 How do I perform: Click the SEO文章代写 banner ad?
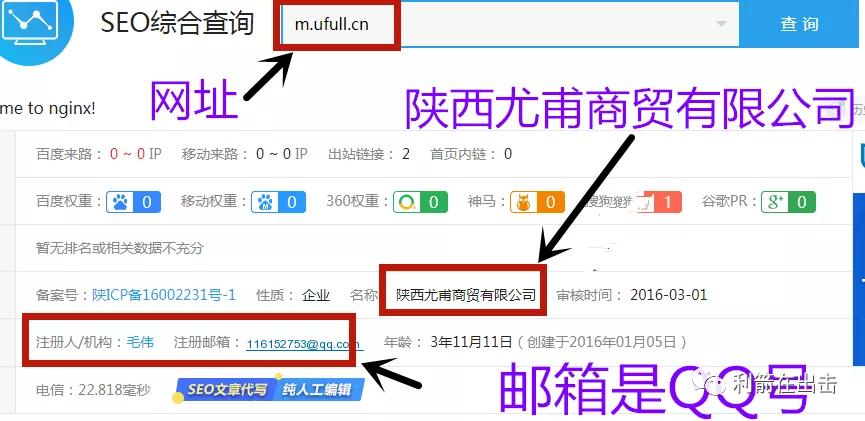(227, 389)
